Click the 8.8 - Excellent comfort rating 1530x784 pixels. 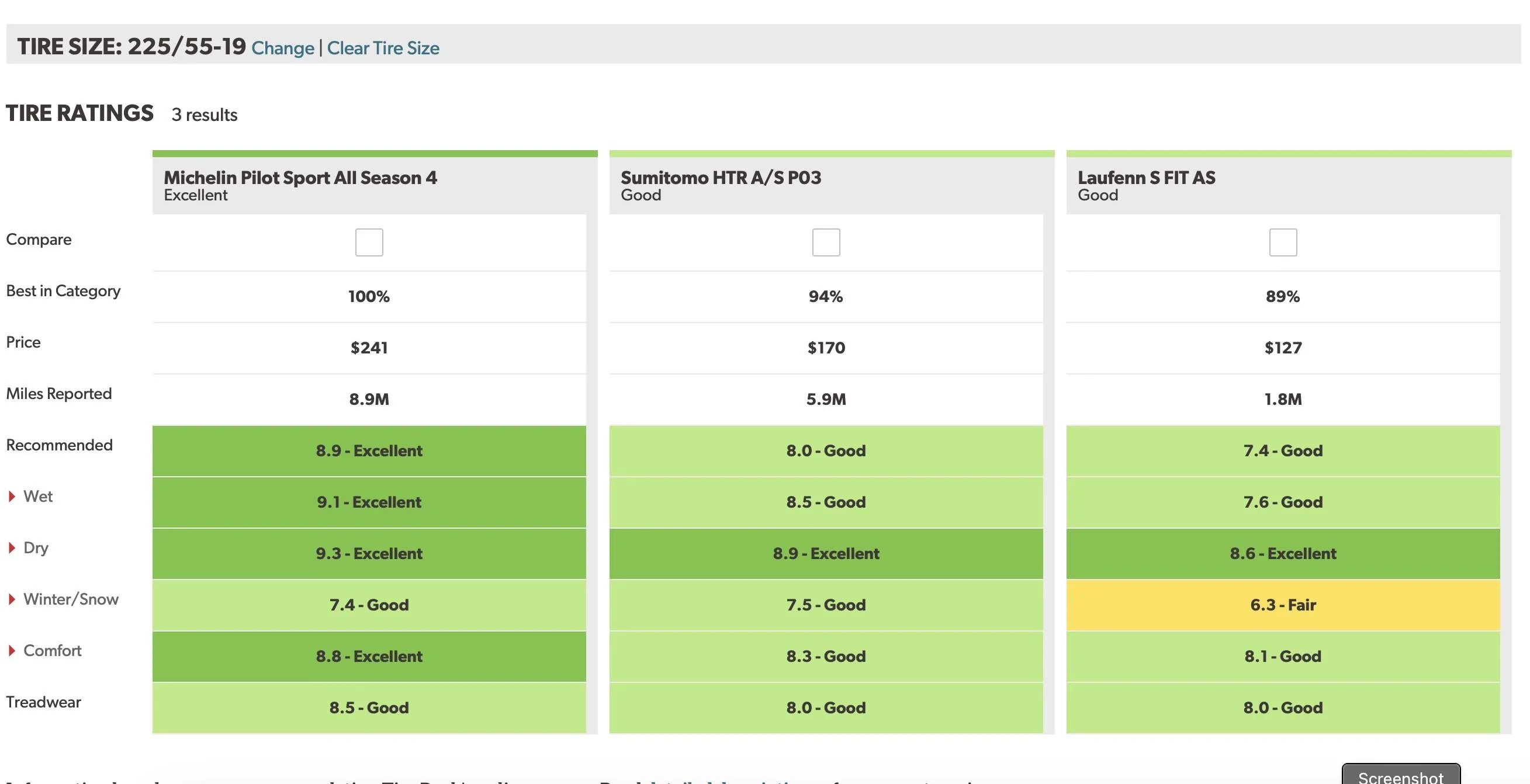(369, 656)
